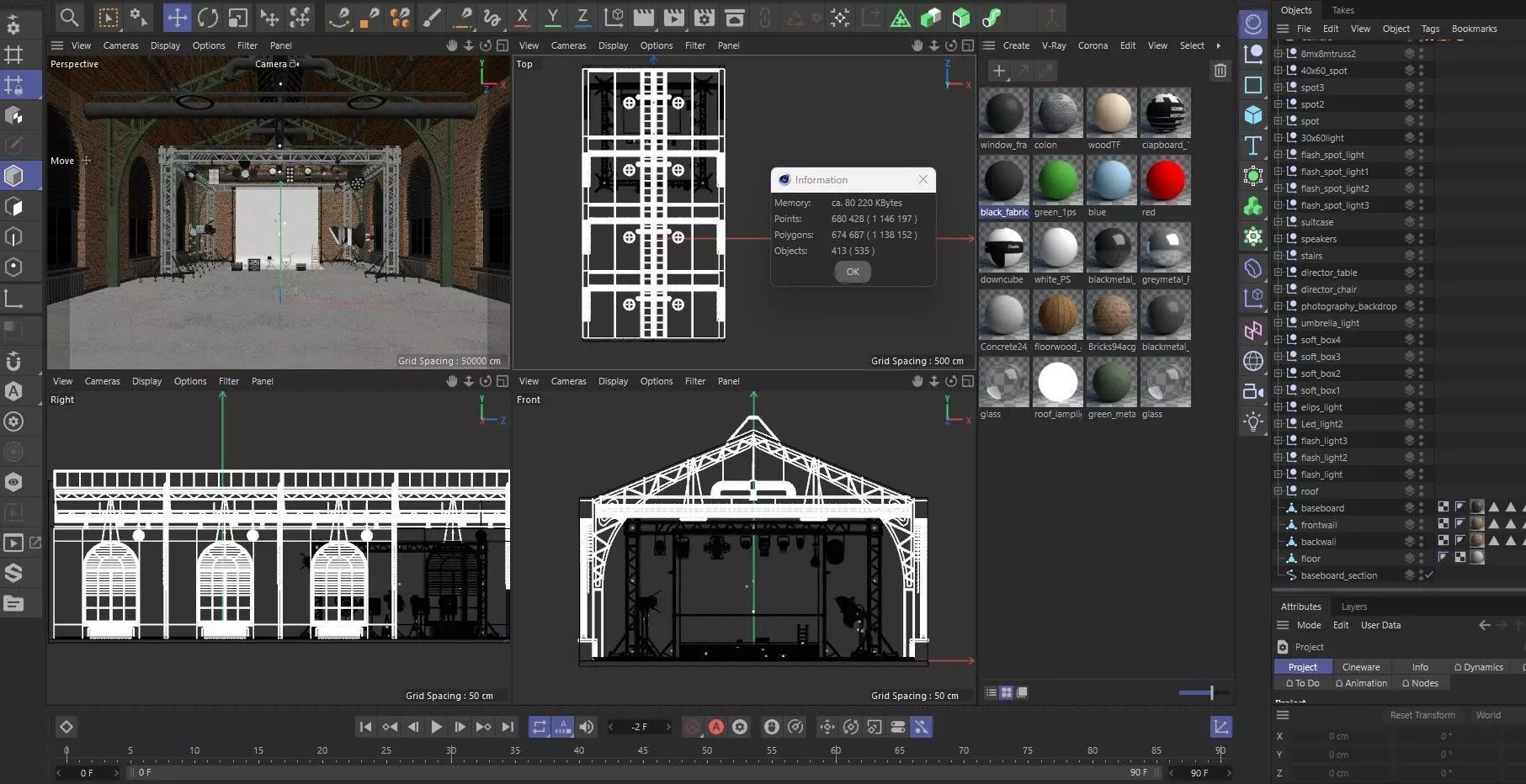Toggle playback sound speaker icon
Viewport: 1526px width, 784px height.
point(587,727)
